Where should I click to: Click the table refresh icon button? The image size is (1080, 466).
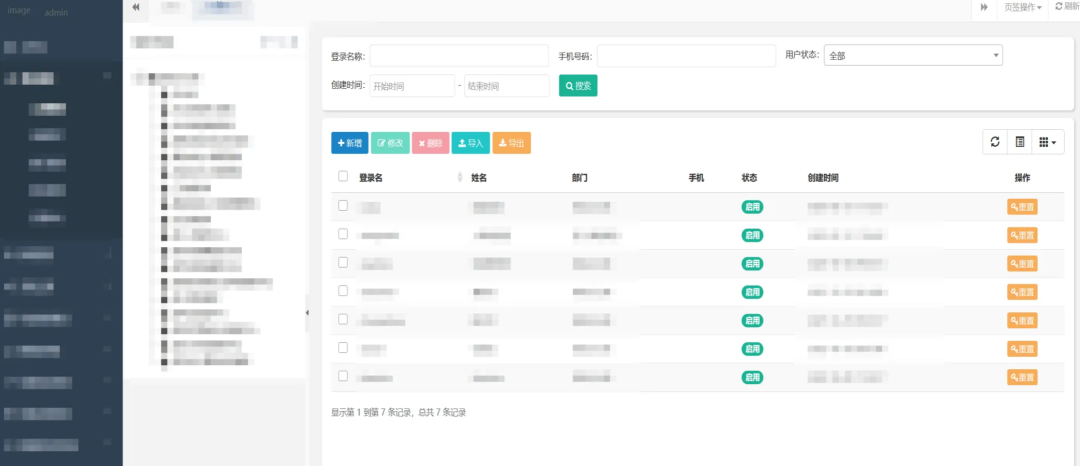[995, 143]
